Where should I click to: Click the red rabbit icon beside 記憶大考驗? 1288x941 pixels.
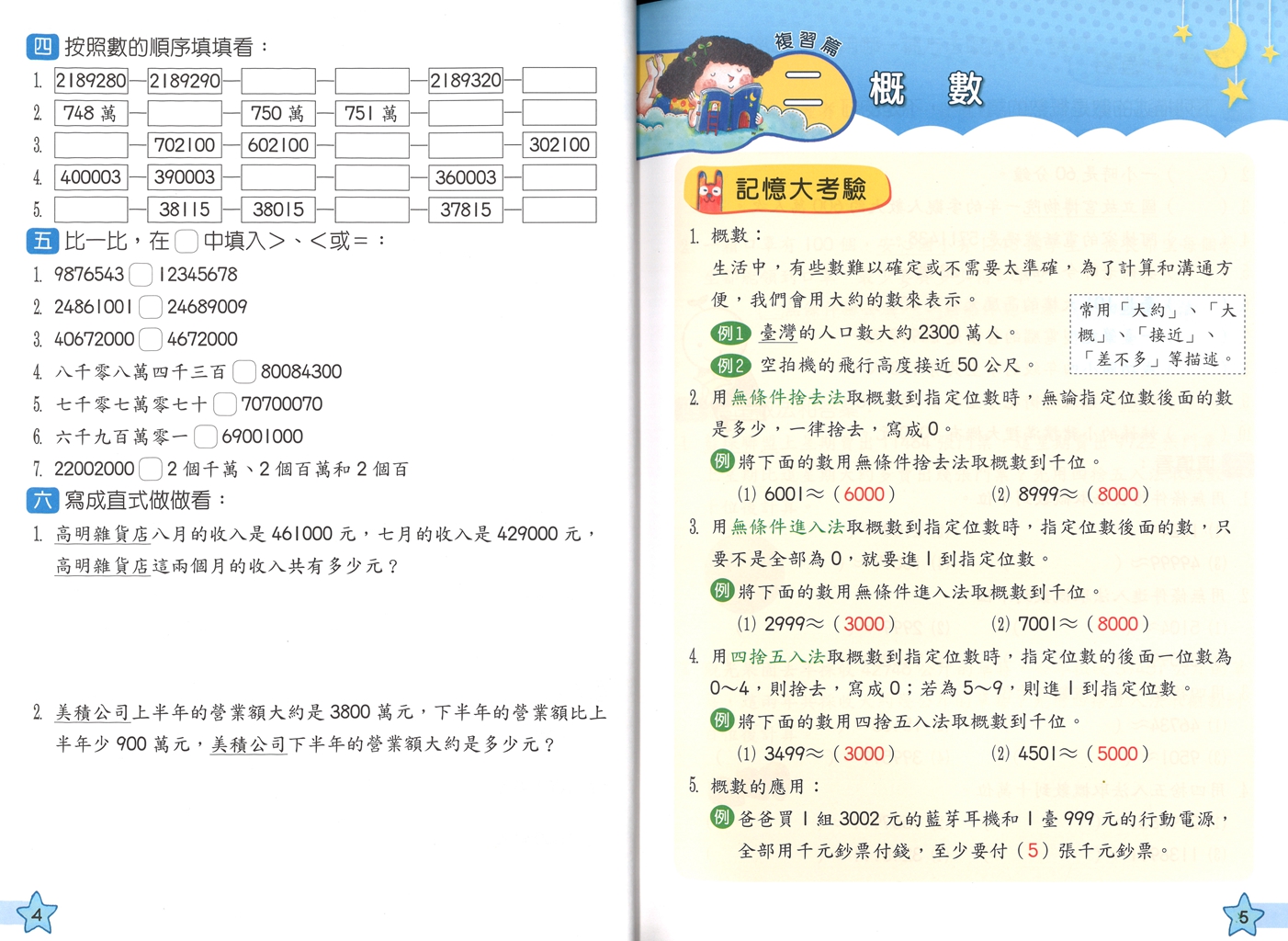click(708, 190)
